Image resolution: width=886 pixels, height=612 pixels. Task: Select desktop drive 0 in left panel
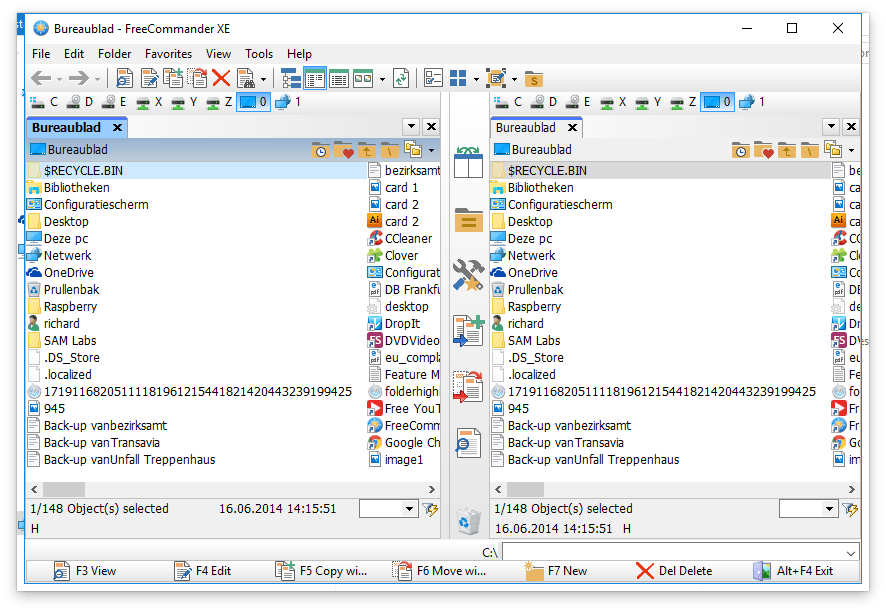coord(253,102)
